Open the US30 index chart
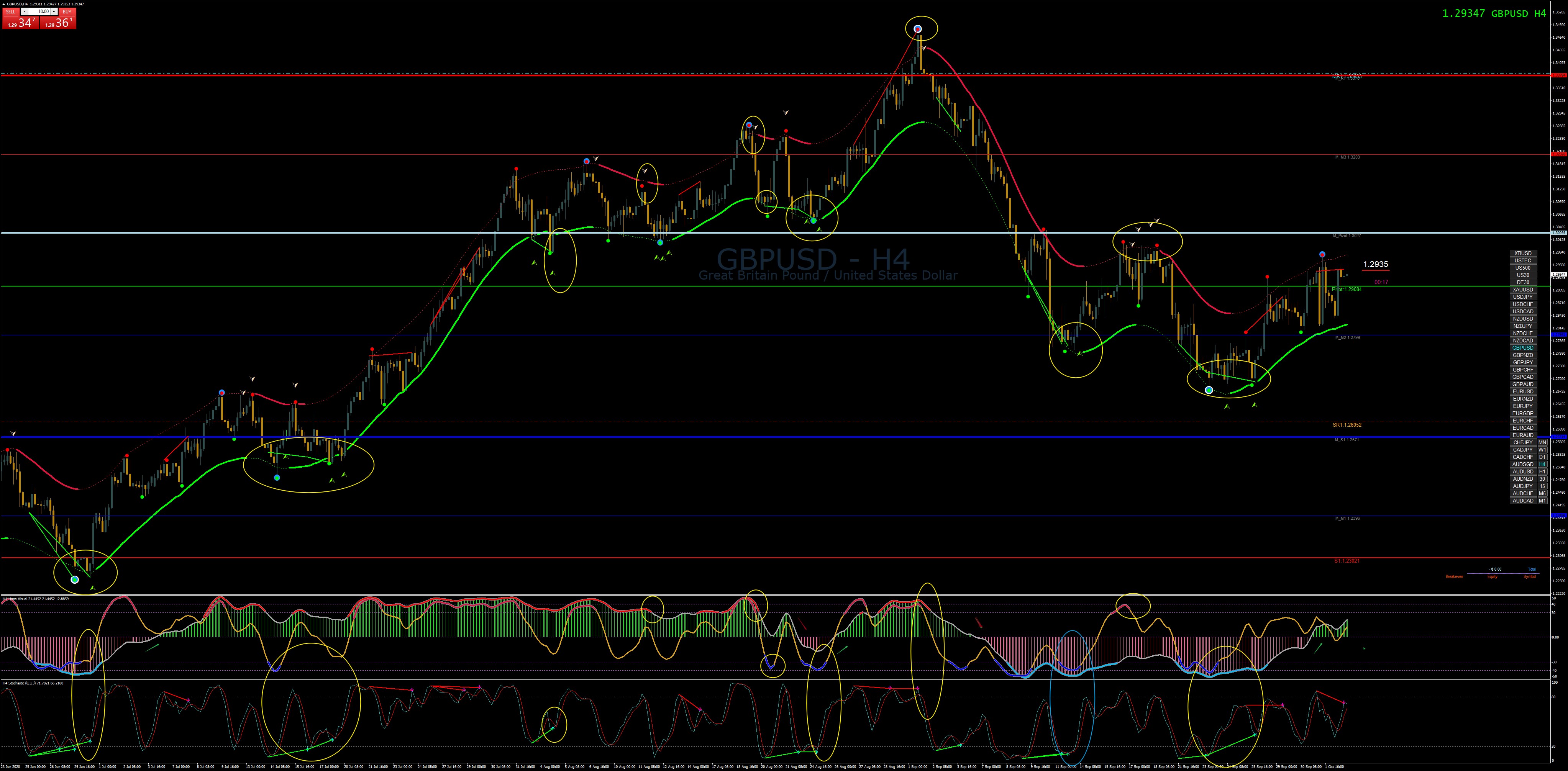Viewport: 1568px width, 771px height. tap(1524, 275)
